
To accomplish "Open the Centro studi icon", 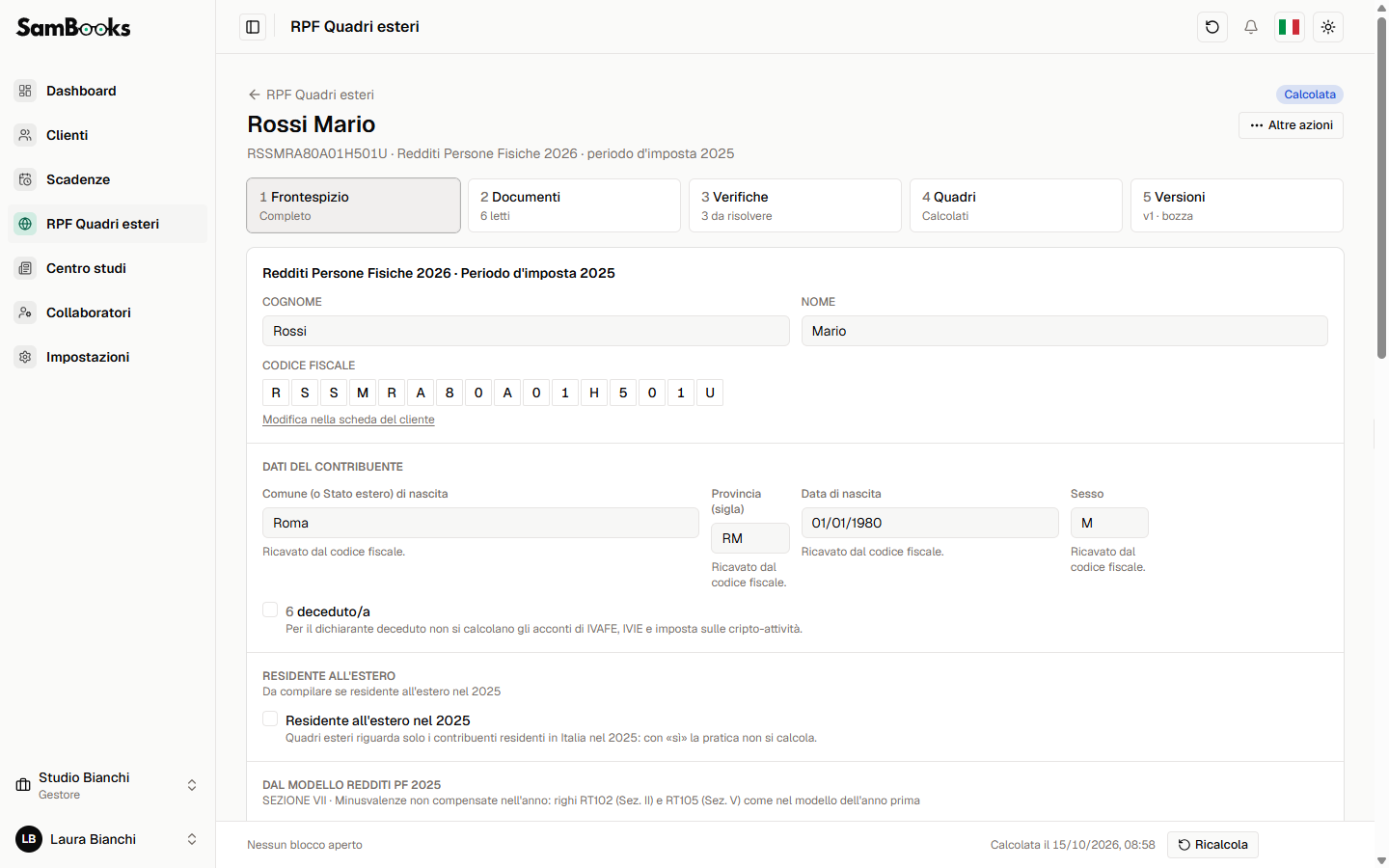I will pos(25,268).
